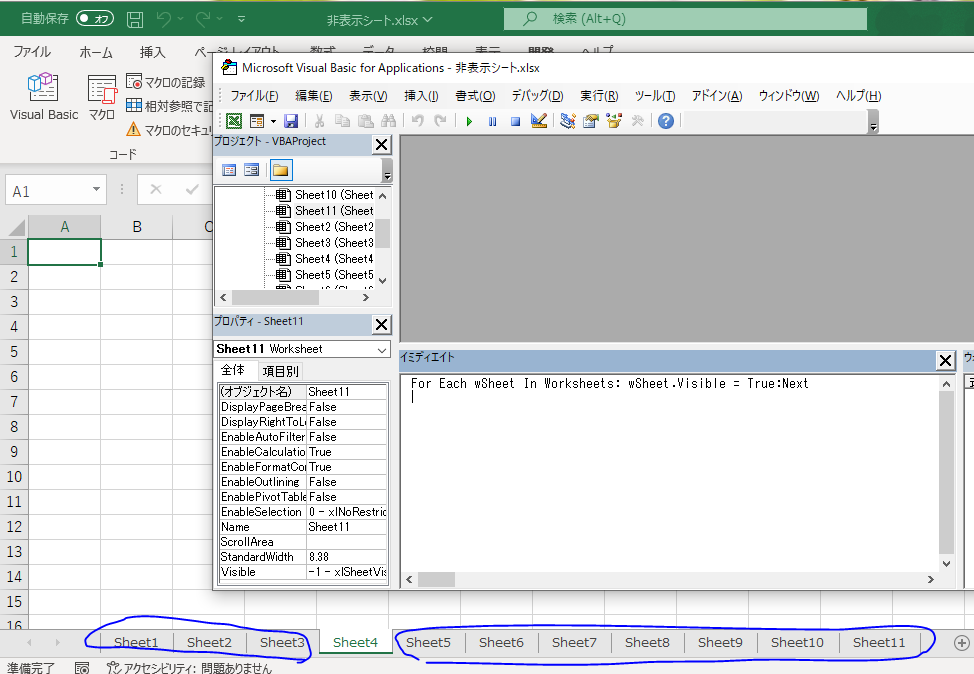The image size is (974, 674).
Task: Add a new sheet with the plus button
Action: click(x=961, y=643)
